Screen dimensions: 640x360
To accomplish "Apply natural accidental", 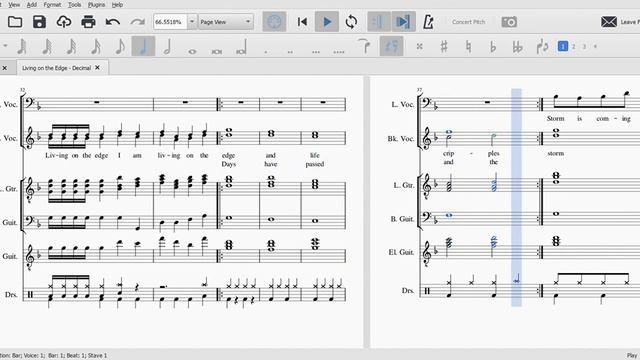I will [x=468, y=47].
